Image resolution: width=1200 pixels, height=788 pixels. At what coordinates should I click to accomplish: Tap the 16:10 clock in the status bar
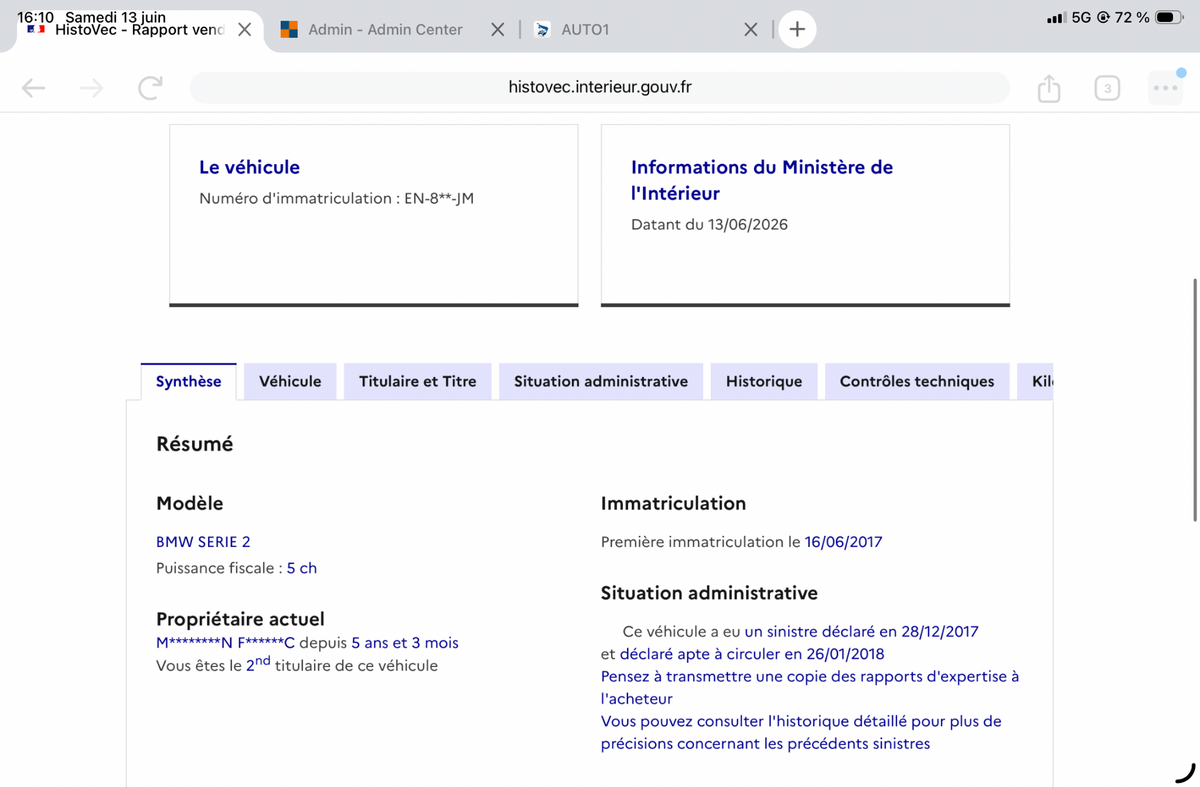point(35,17)
